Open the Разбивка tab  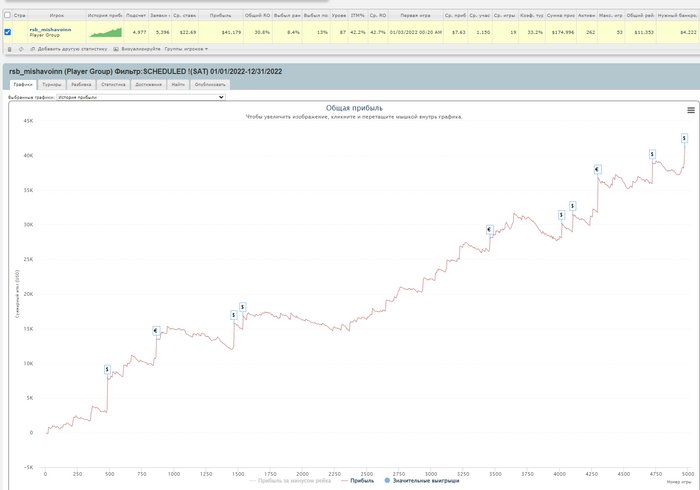[81, 84]
